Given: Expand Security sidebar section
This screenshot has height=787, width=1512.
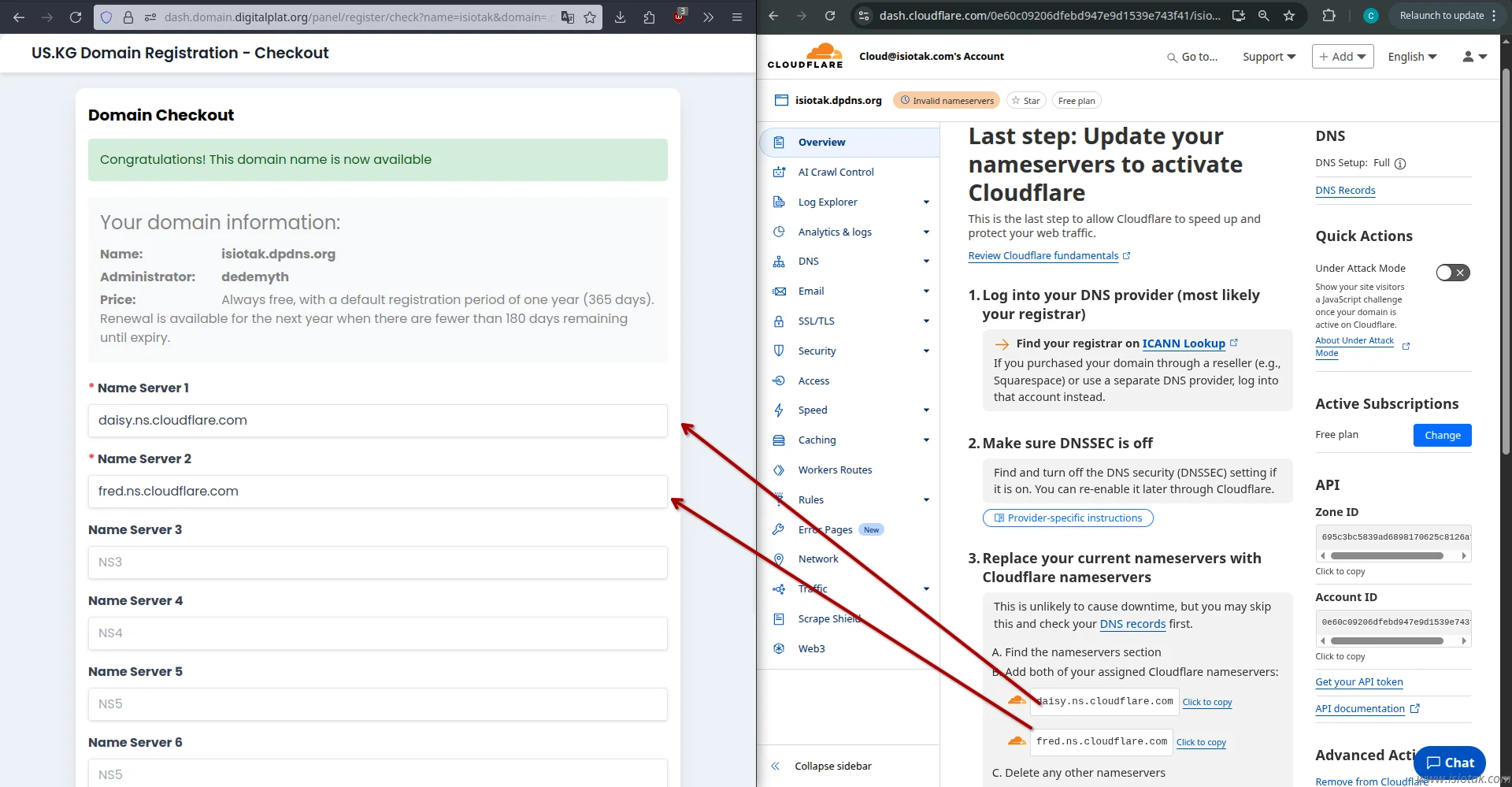Looking at the screenshot, I should coord(926,351).
